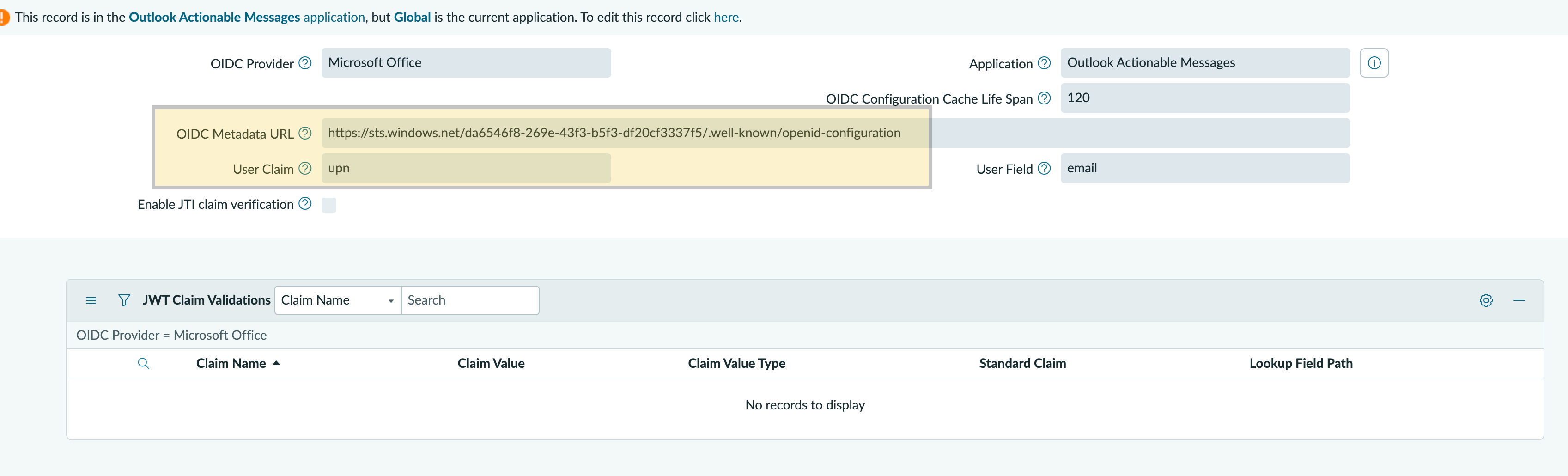Open list personalization gear icon
The height and width of the screenshot is (476, 1568).
pos(1486,301)
